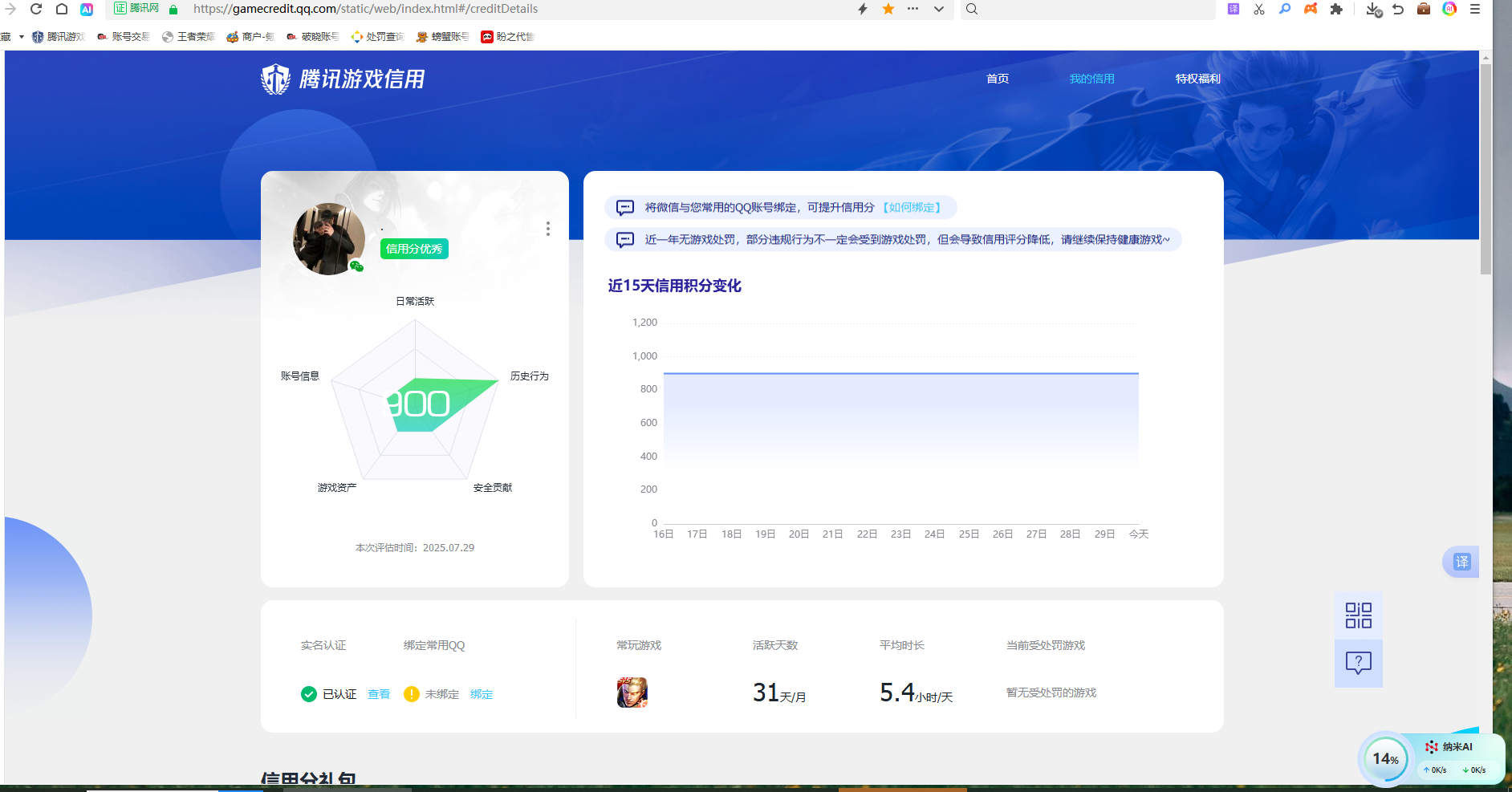Image resolution: width=1512 pixels, height=792 pixels.
Task: Click the forward navigation arrow
Action: (10, 9)
